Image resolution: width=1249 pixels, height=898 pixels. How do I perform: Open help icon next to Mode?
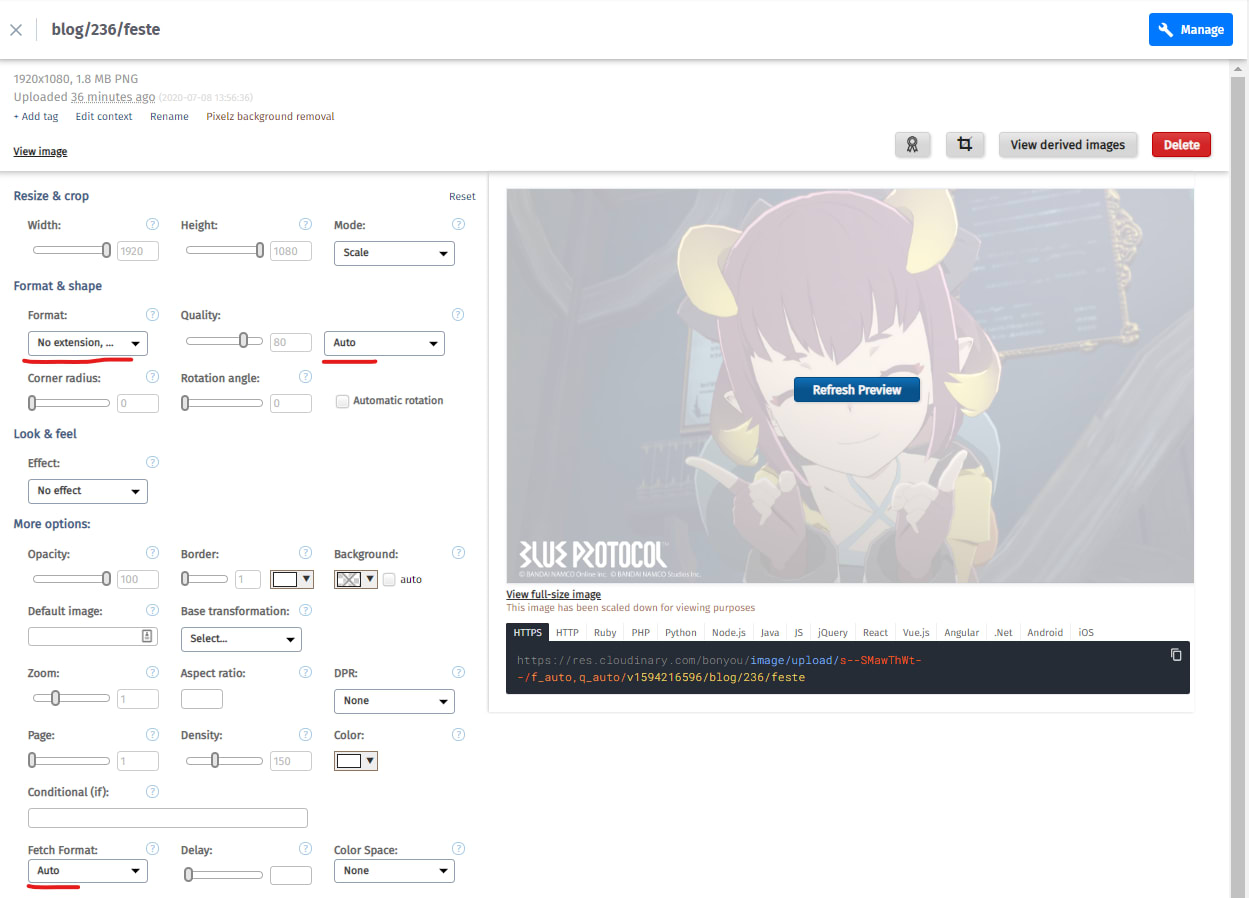point(458,225)
